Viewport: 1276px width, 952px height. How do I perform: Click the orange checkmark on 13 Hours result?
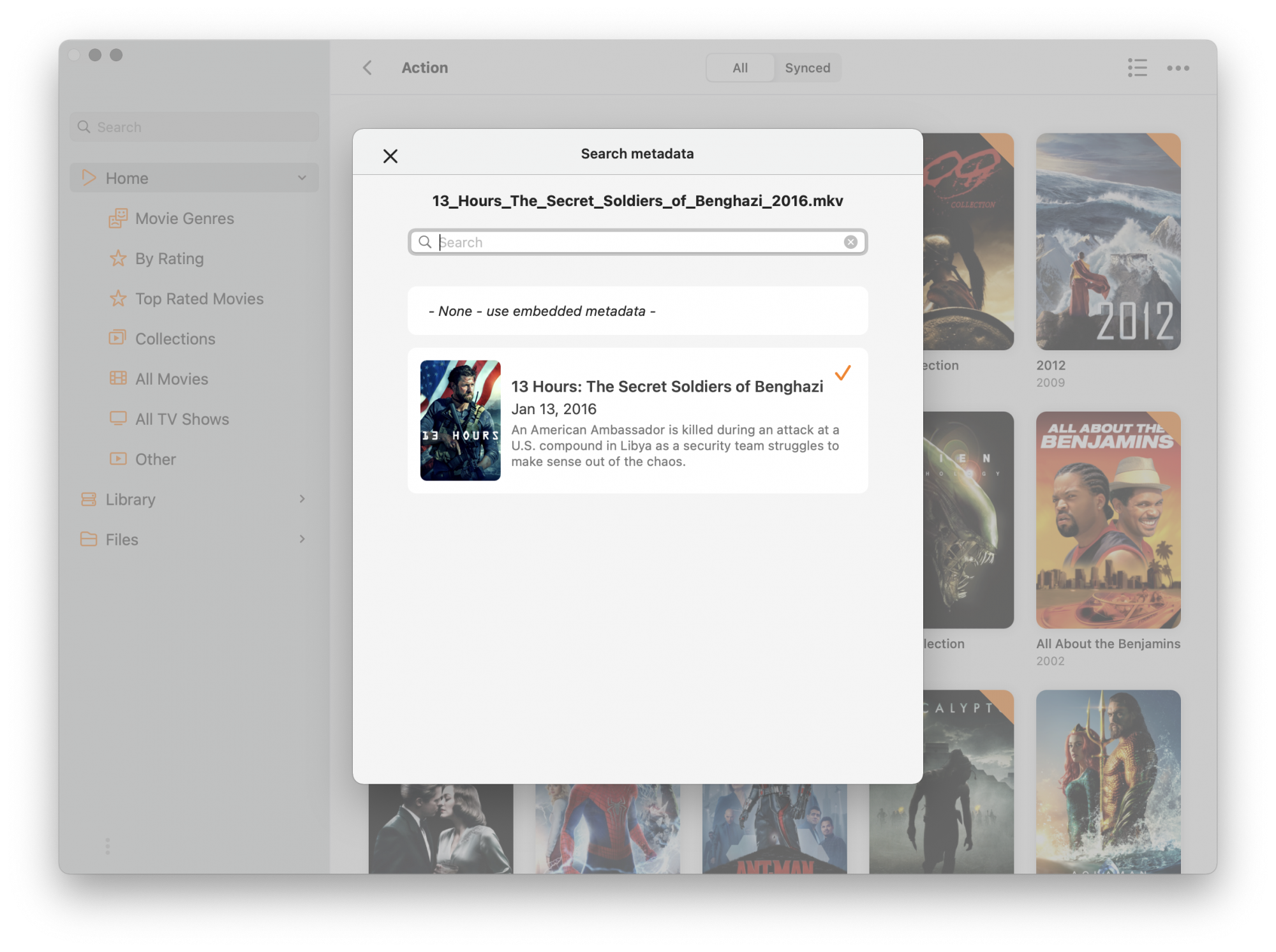coord(843,373)
